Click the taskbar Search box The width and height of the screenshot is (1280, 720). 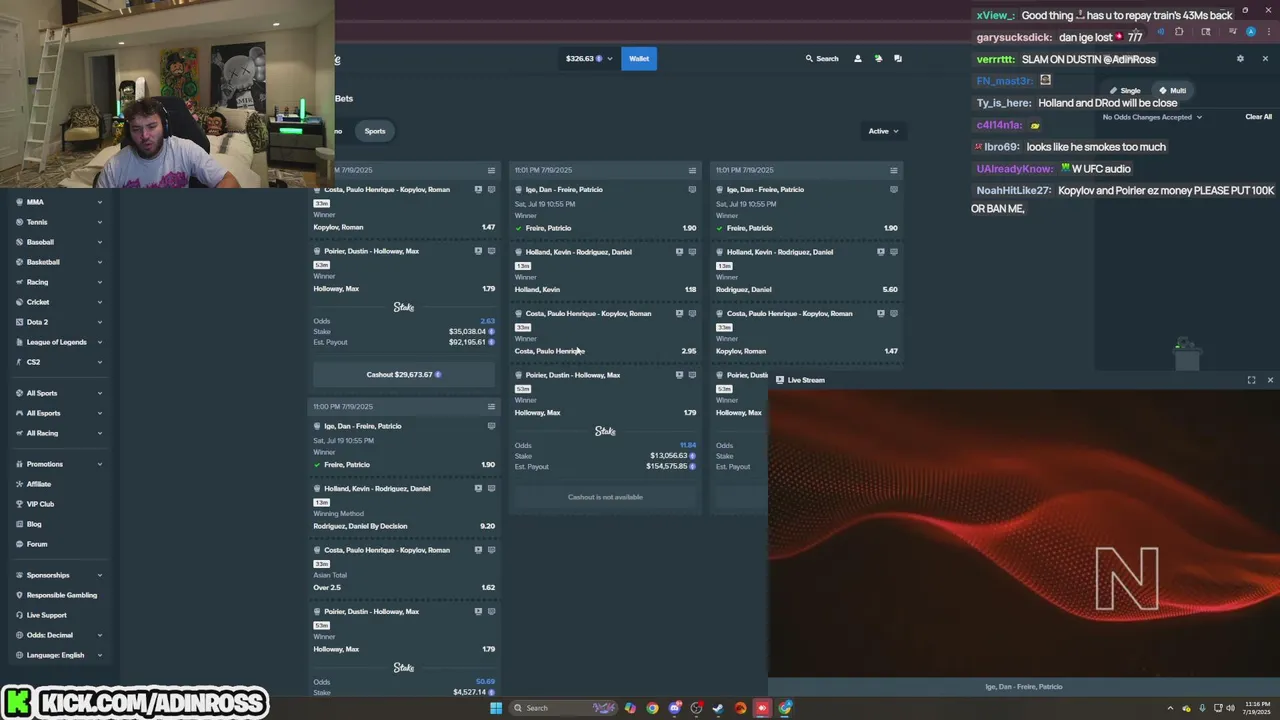pos(565,708)
